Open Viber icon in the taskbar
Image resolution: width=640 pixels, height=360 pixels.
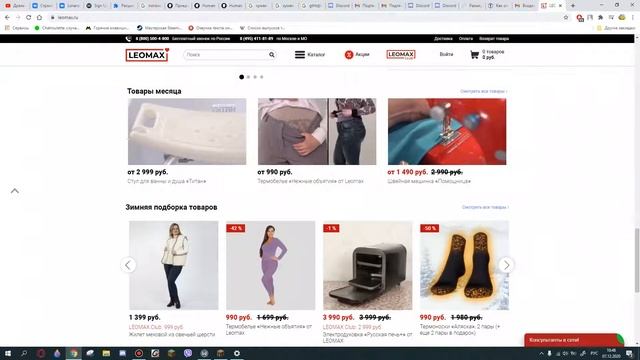coord(188,353)
